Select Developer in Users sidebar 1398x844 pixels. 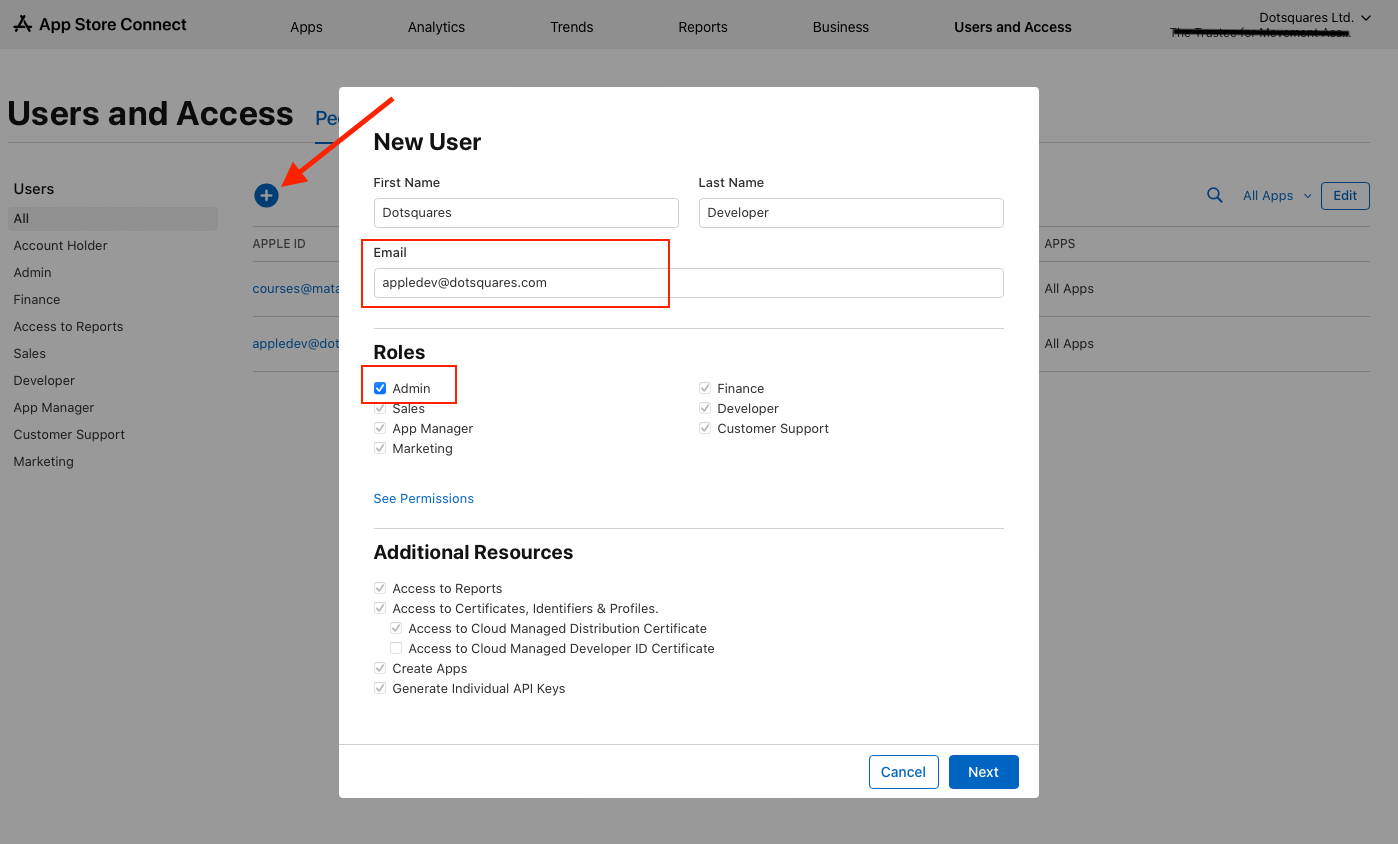[45, 381]
